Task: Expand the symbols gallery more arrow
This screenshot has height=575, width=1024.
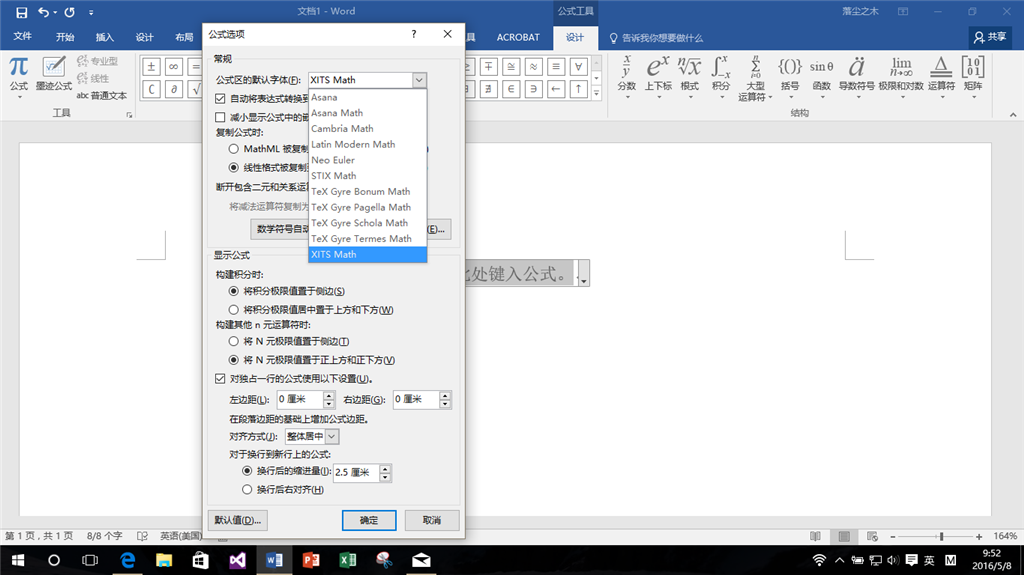Action: pos(596,93)
